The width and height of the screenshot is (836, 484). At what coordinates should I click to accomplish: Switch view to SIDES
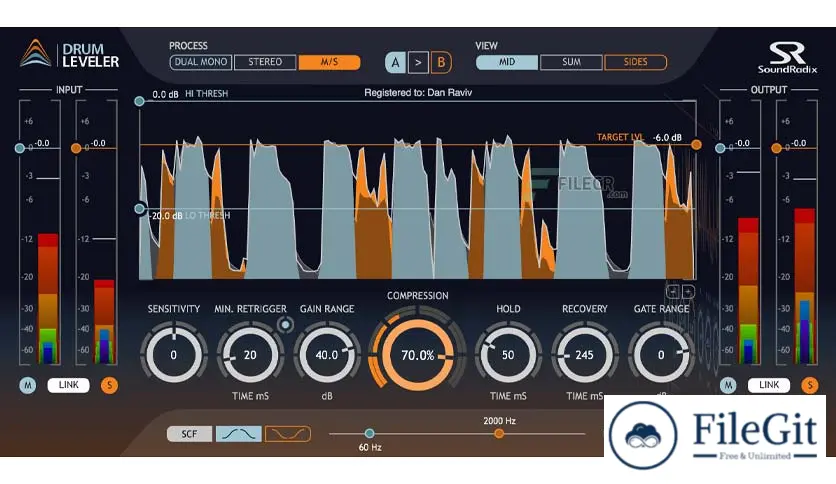click(635, 62)
